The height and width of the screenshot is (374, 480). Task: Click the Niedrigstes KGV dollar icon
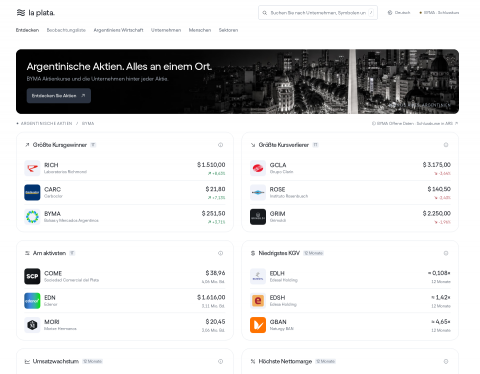(253, 253)
